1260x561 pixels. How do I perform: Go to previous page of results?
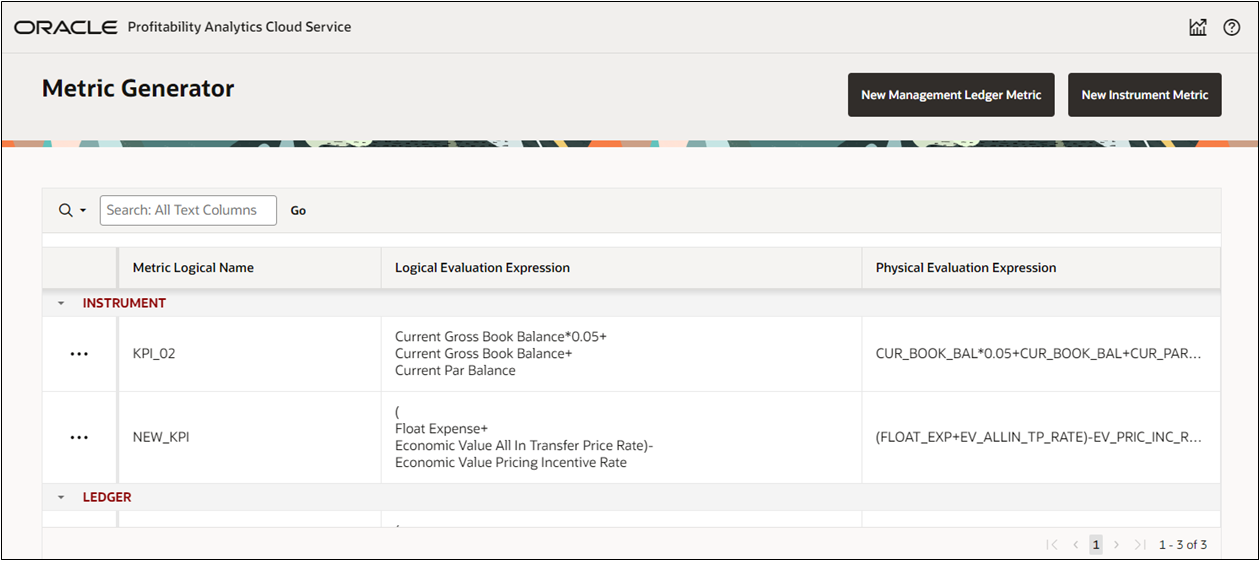pyautogui.click(x=1075, y=545)
